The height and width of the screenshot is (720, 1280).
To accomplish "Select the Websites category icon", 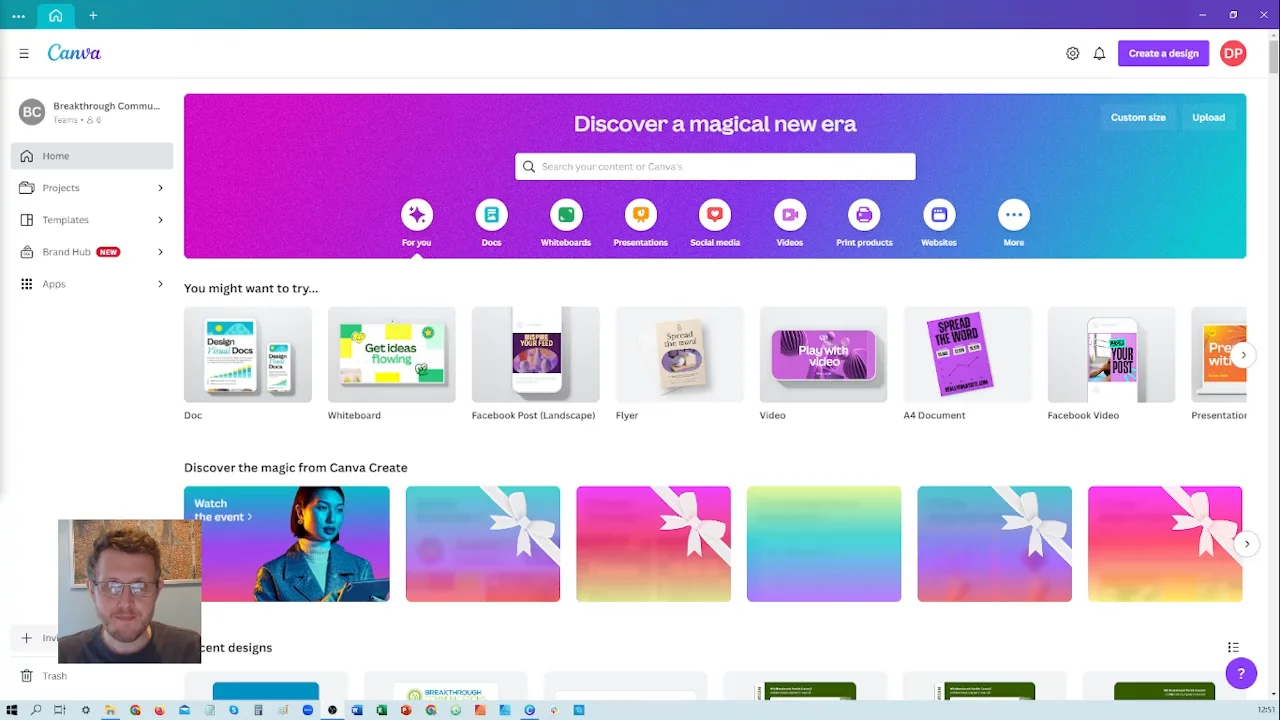I will point(939,214).
